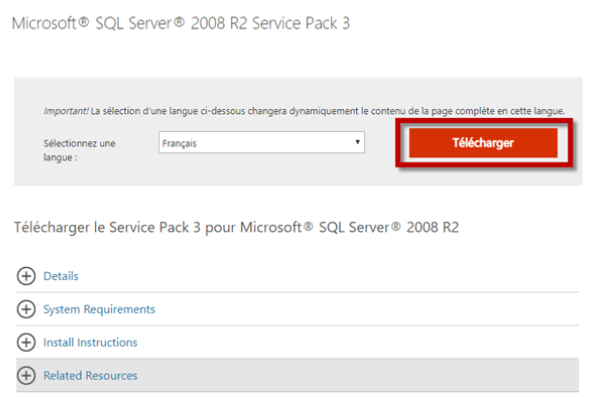Click the 'Télécharger le Service Pack 3' heading
Image resolution: width=589 pixels, height=397 pixels.
[236, 228]
